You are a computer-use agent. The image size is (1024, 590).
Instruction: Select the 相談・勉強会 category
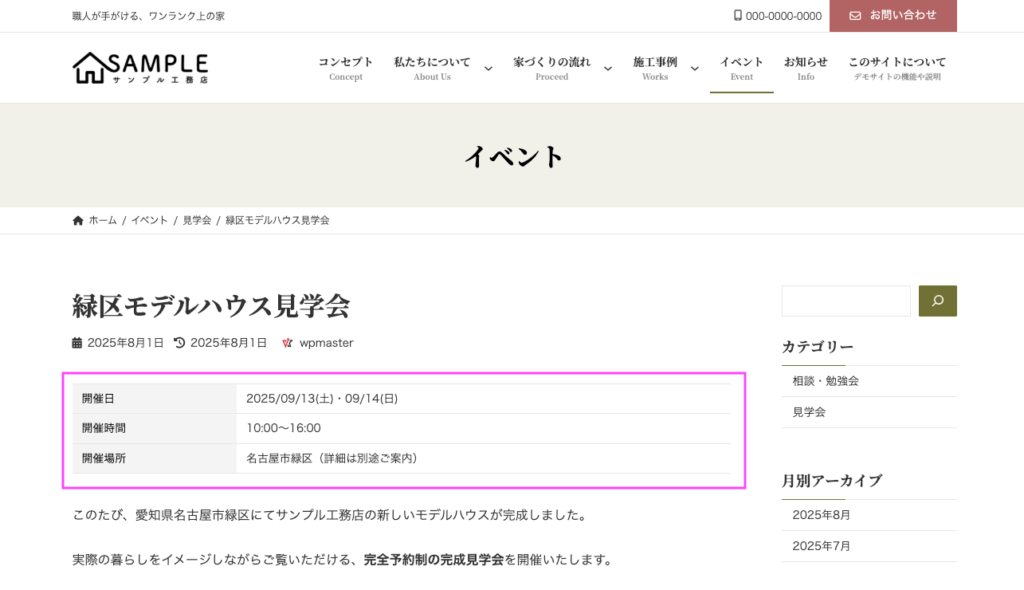pyautogui.click(x=825, y=381)
